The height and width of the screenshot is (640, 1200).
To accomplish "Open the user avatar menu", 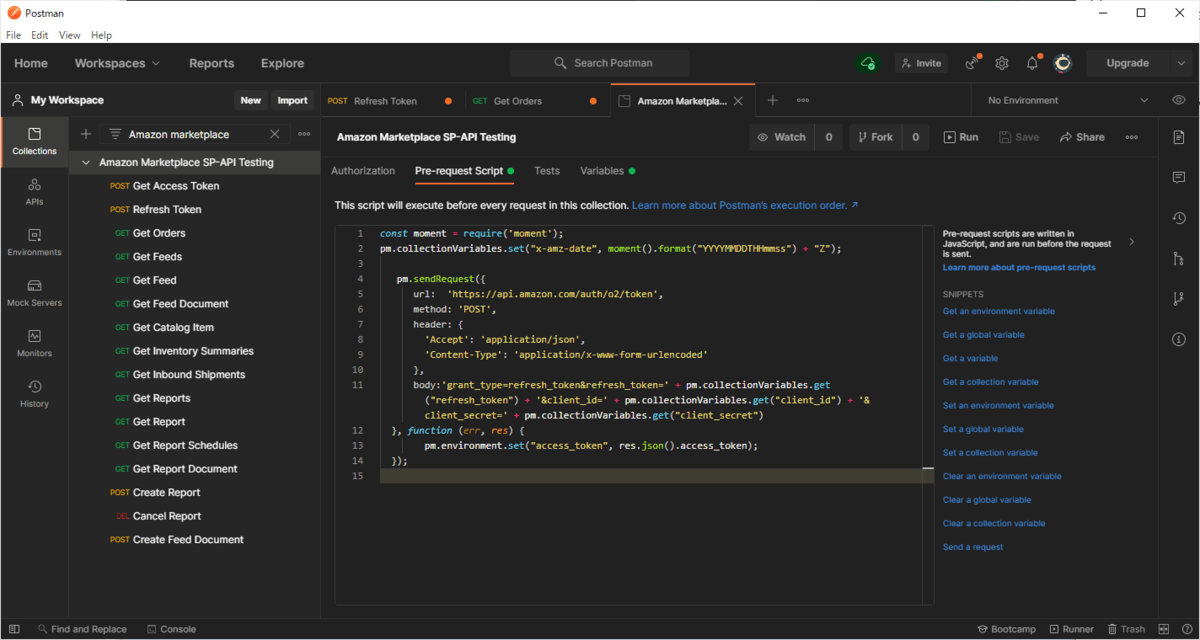I will coord(1063,63).
